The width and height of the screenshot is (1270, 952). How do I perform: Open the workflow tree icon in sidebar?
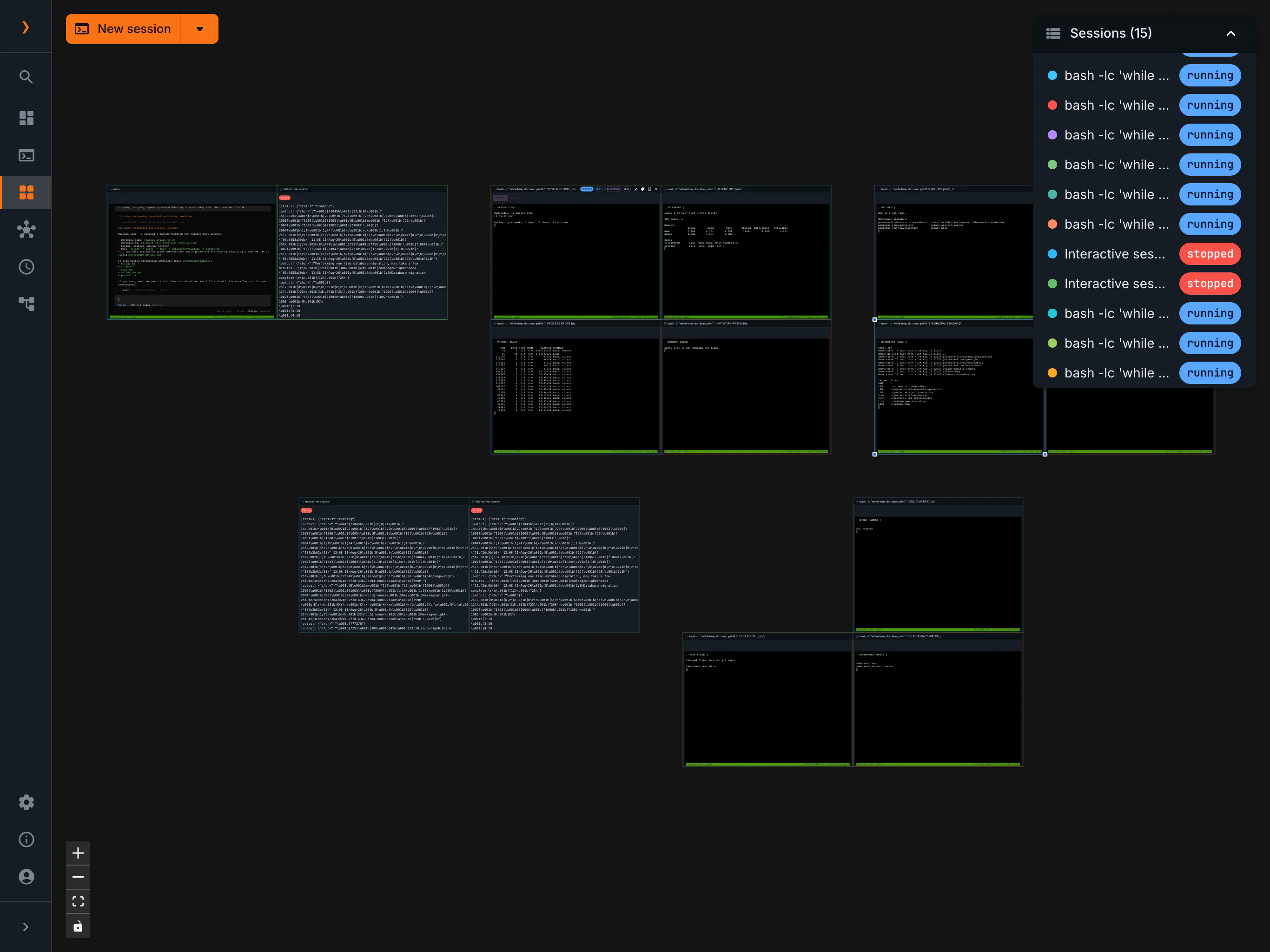pos(26,304)
